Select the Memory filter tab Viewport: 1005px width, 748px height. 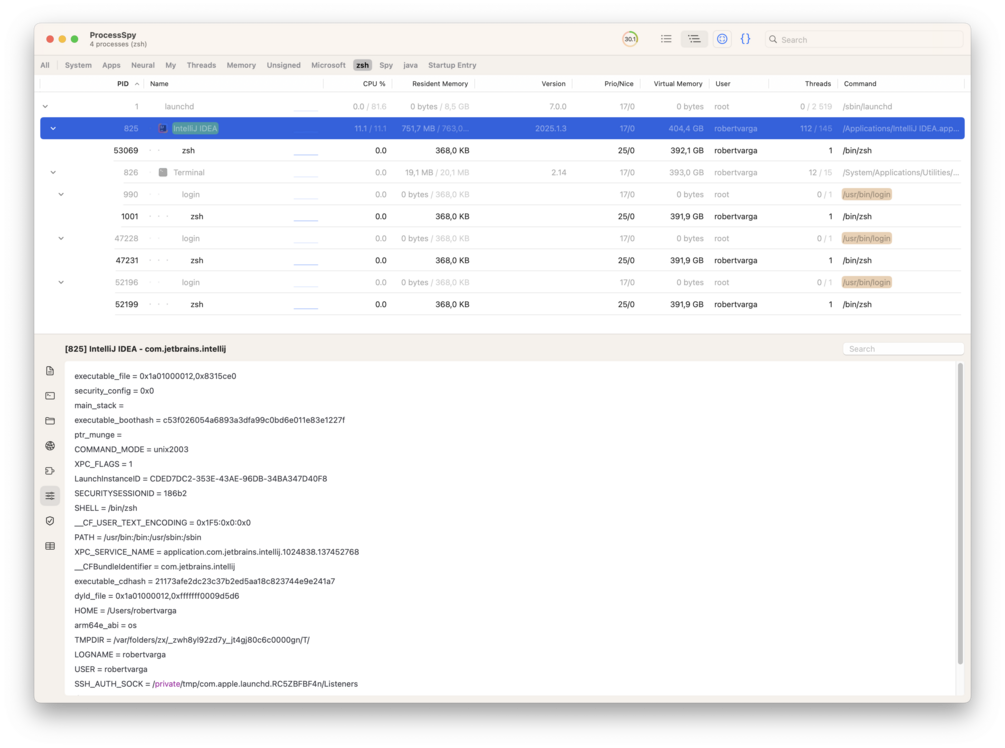pyautogui.click(x=241, y=65)
